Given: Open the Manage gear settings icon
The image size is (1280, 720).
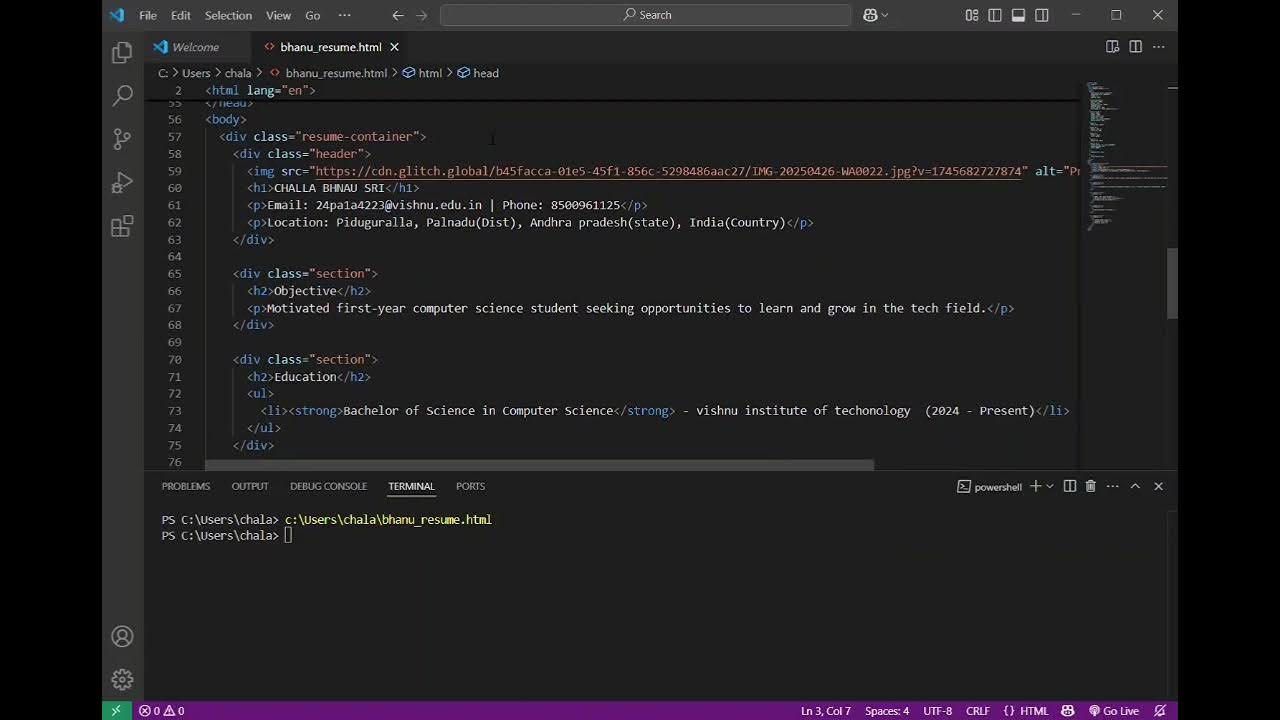Looking at the screenshot, I should click(122, 680).
